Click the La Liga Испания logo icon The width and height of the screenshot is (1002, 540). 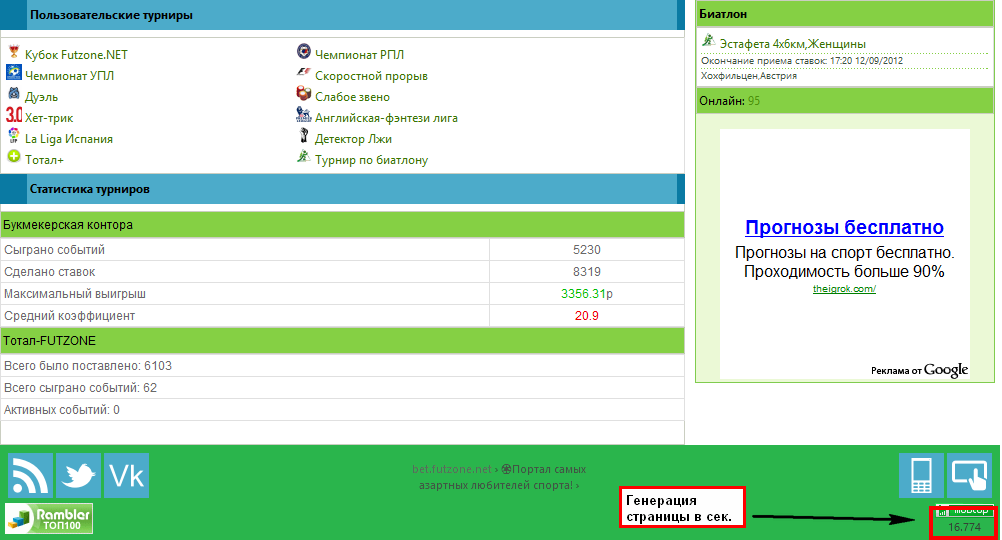point(13,135)
